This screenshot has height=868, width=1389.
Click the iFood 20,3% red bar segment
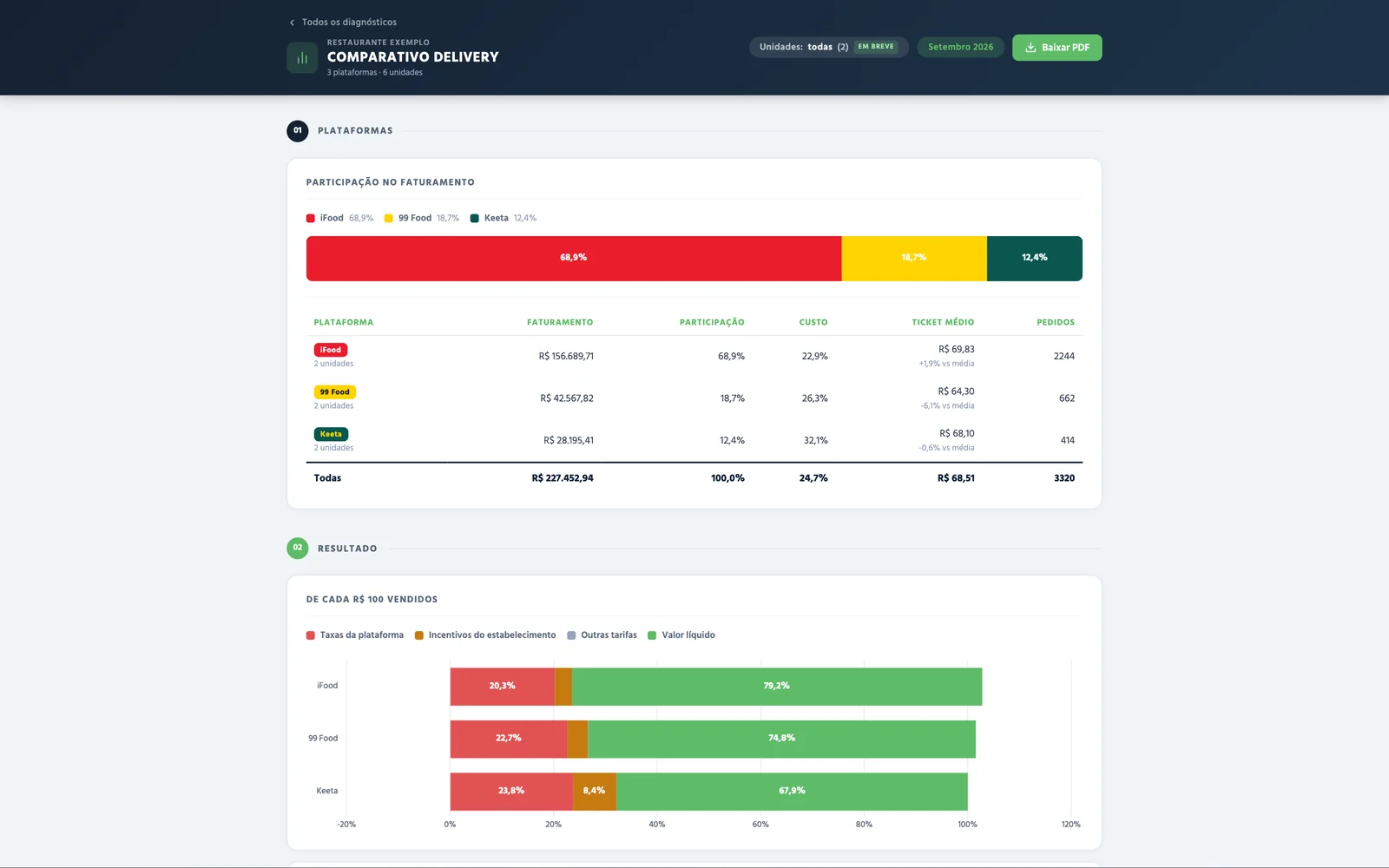(502, 687)
